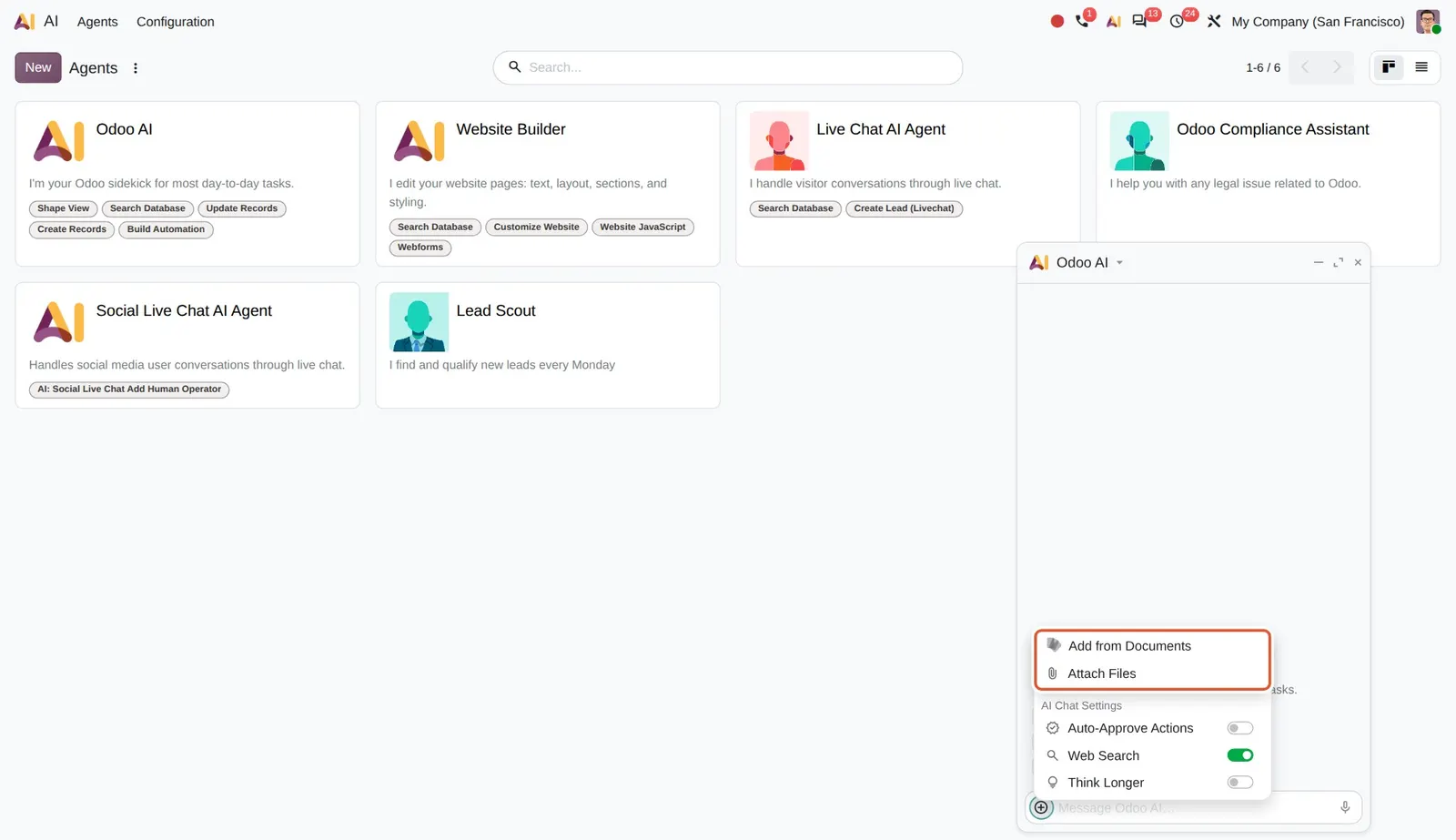Open the Live Chat AI Agent title
Viewport: 1456px width, 840px height.
881,129
